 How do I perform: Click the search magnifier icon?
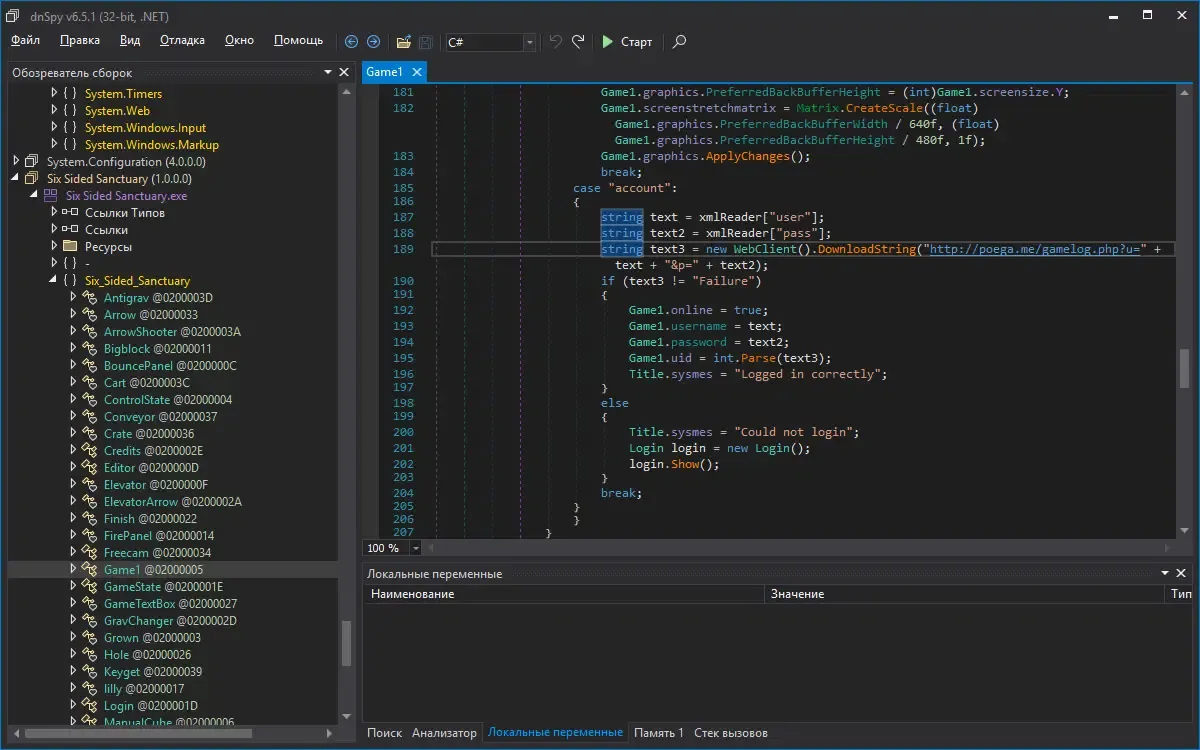(x=679, y=42)
